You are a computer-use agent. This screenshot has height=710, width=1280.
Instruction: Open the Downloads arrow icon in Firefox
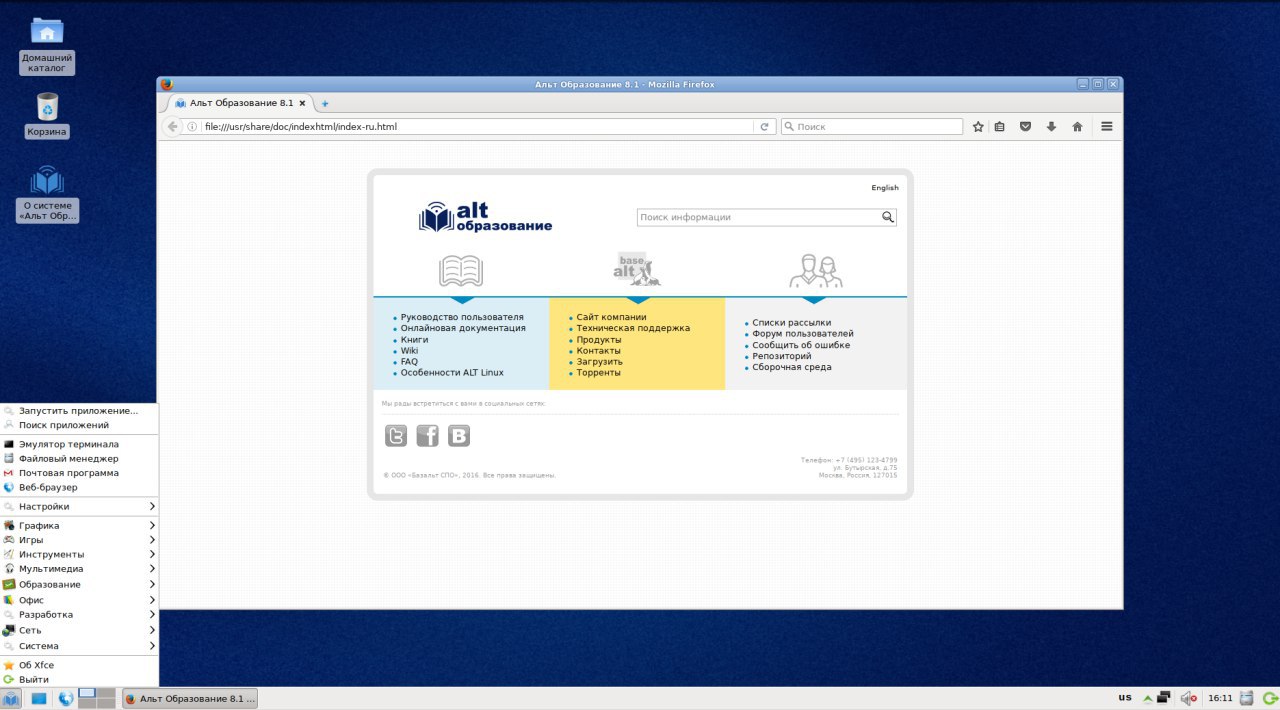coord(1051,127)
